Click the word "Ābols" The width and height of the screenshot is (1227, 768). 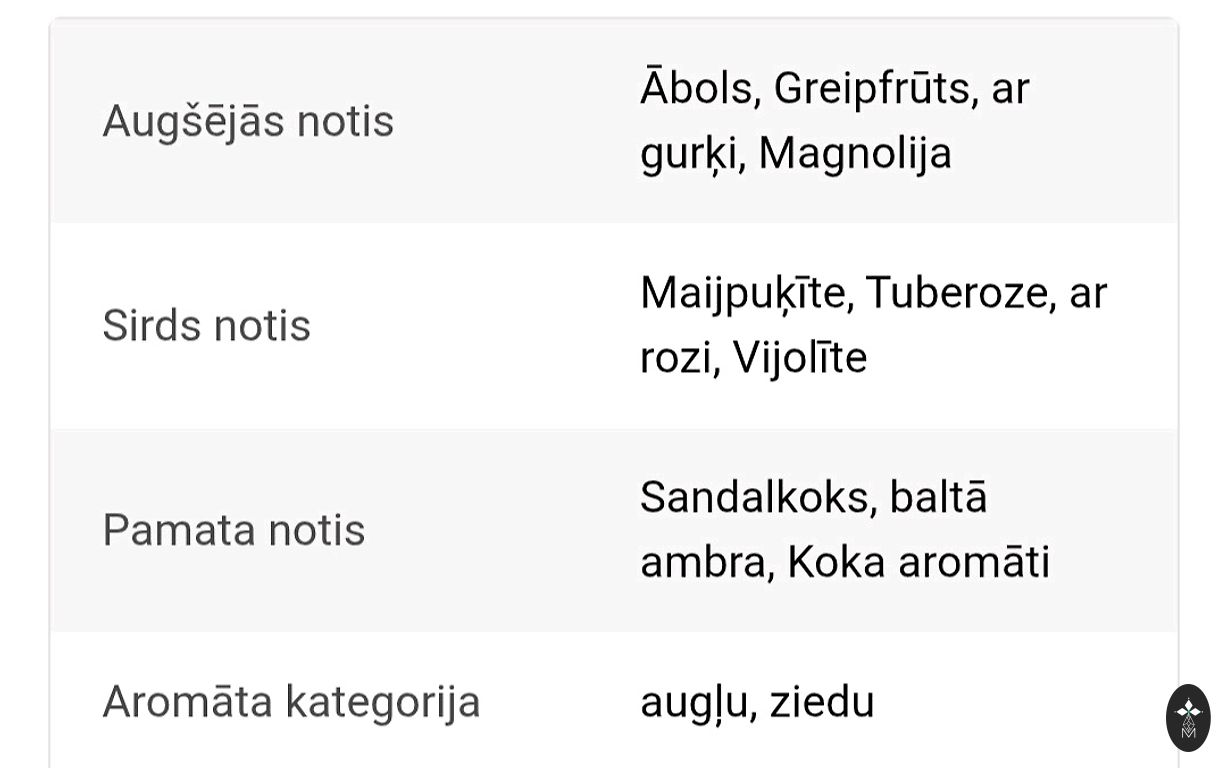(x=696, y=89)
